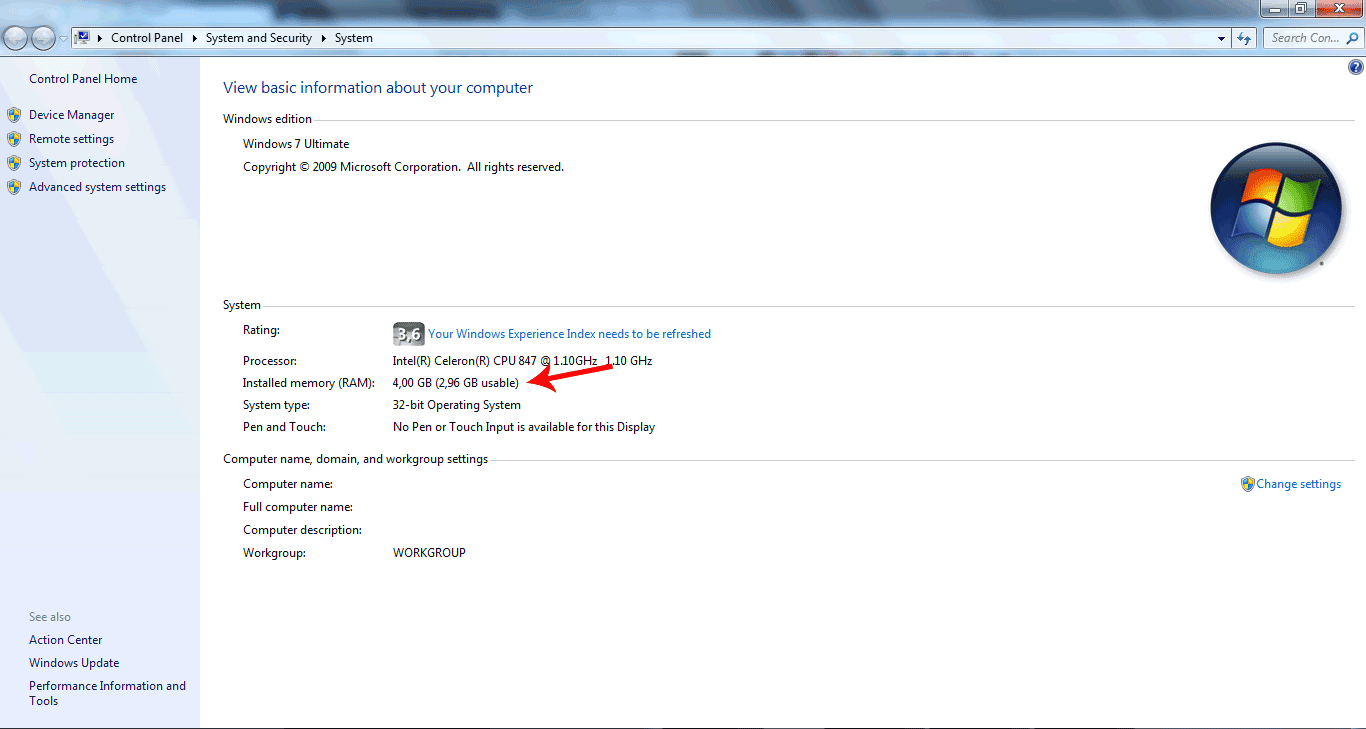Open Control Panel Home link

click(x=83, y=79)
